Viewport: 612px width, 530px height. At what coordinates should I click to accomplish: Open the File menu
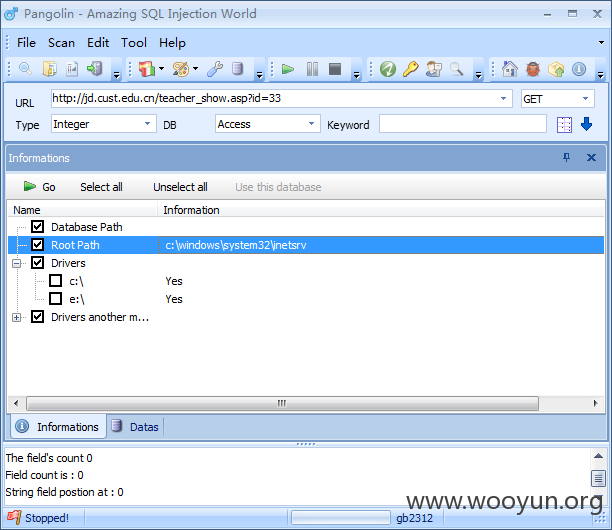(x=26, y=43)
